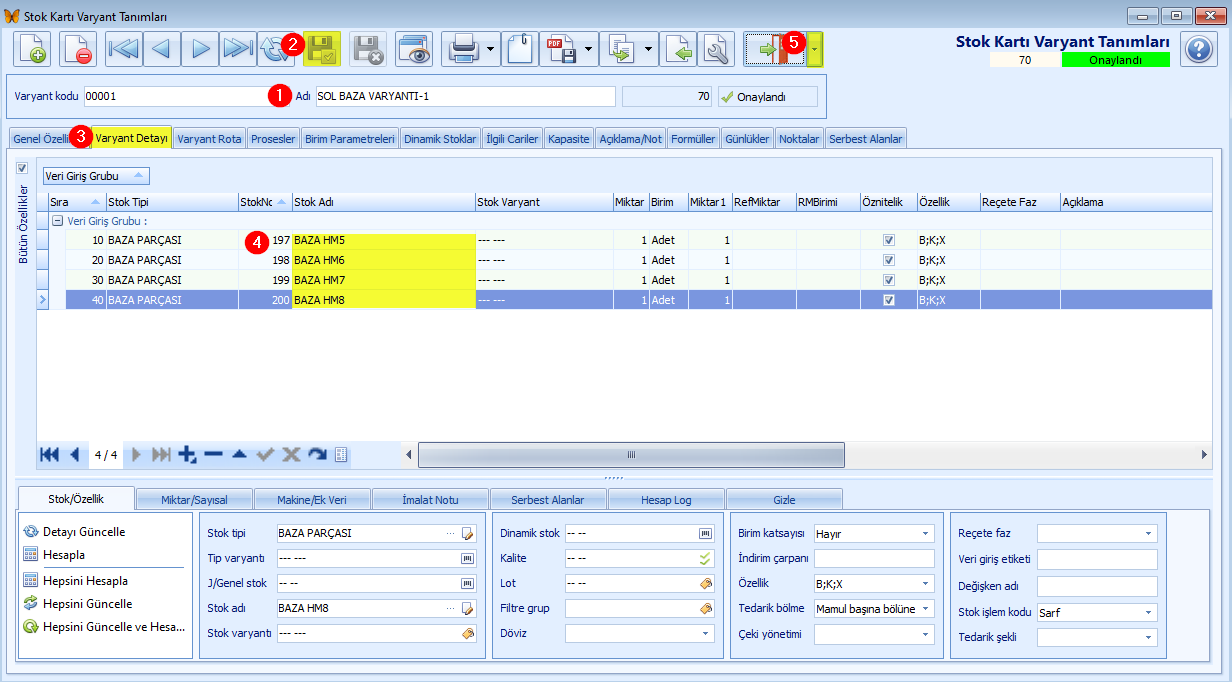Cancel changes using floppy with X icon

[x=369, y=48]
